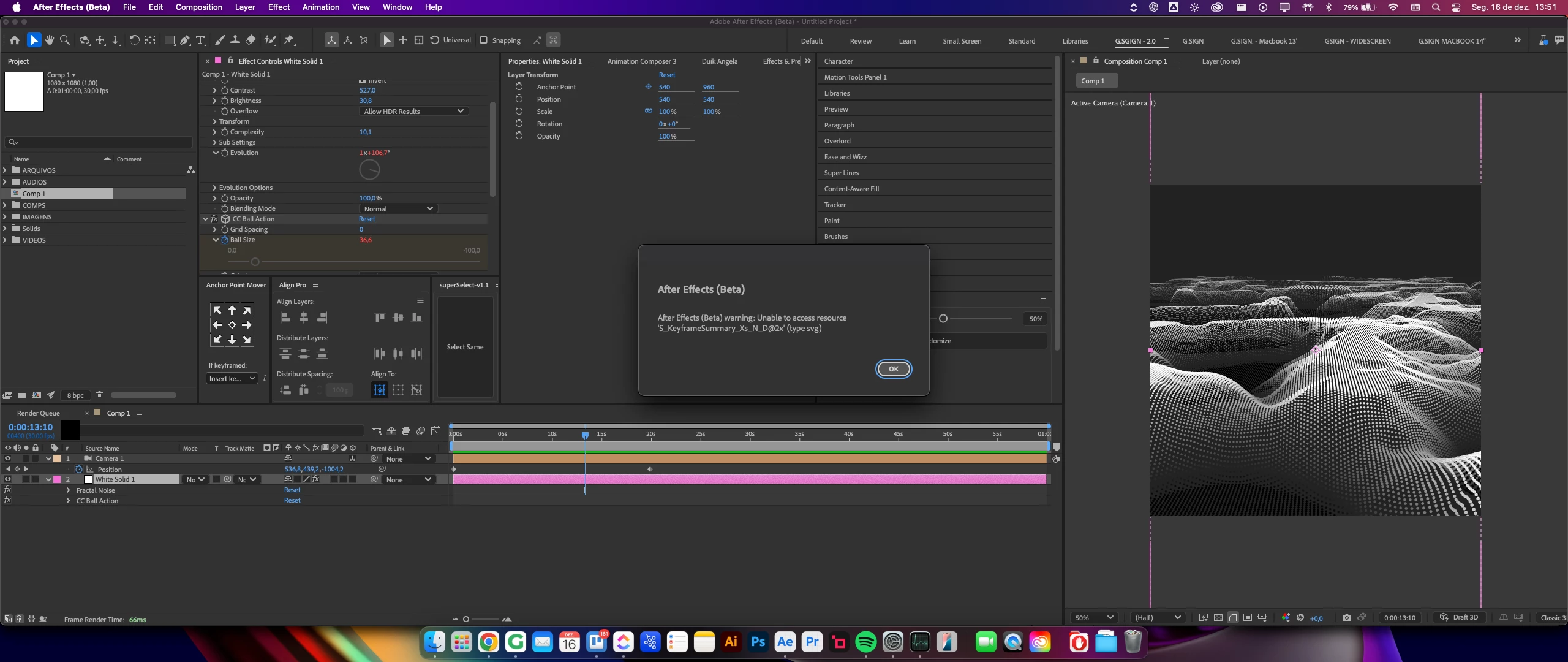This screenshot has height=662, width=1568.
Task: Open viewer resolution Half dropdown
Action: click(x=1156, y=618)
